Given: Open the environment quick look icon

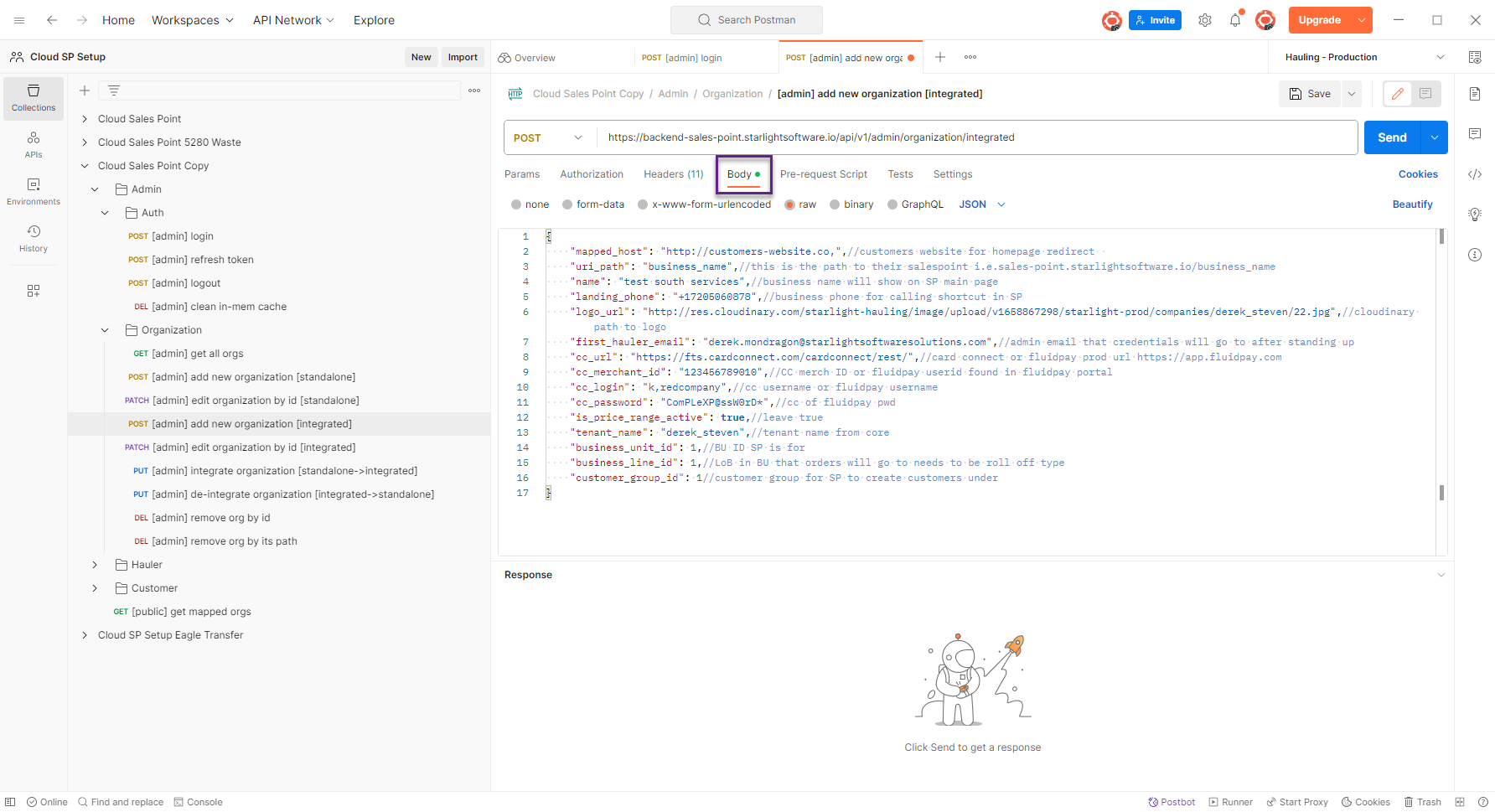Looking at the screenshot, I should (x=1475, y=57).
